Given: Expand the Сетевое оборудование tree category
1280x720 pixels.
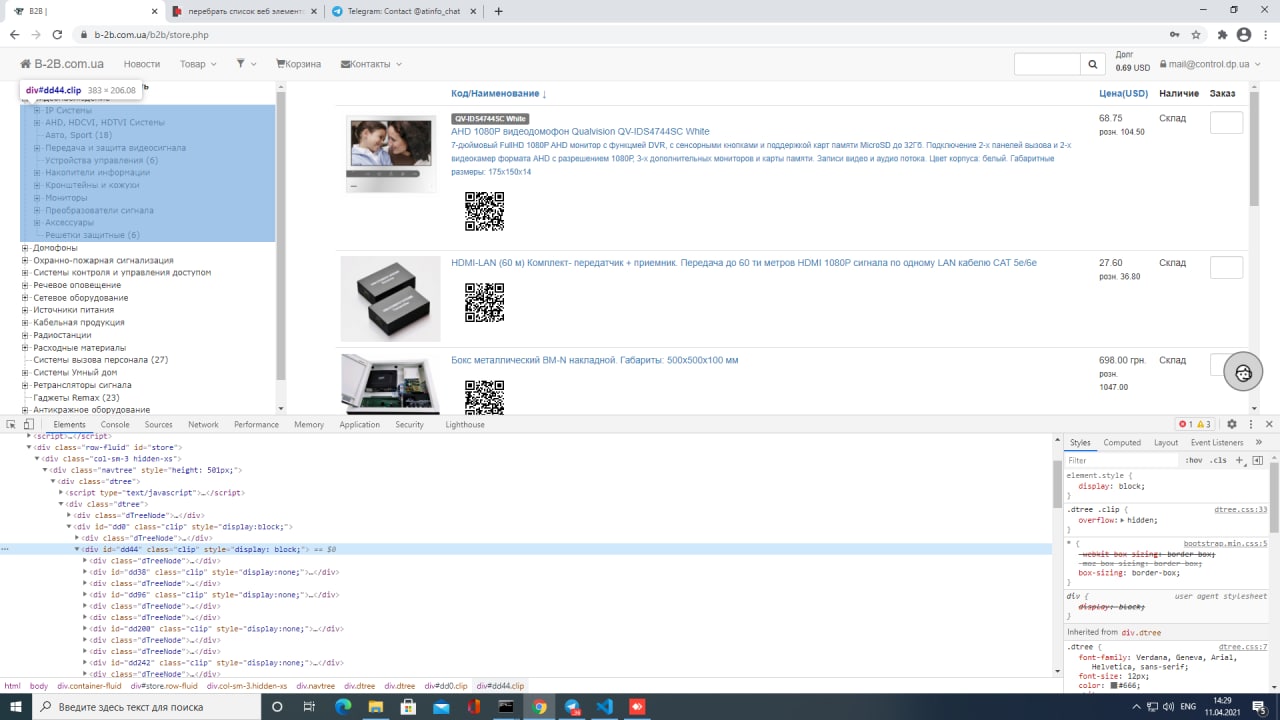Looking at the screenshot, I should click(x=25, y=298).
